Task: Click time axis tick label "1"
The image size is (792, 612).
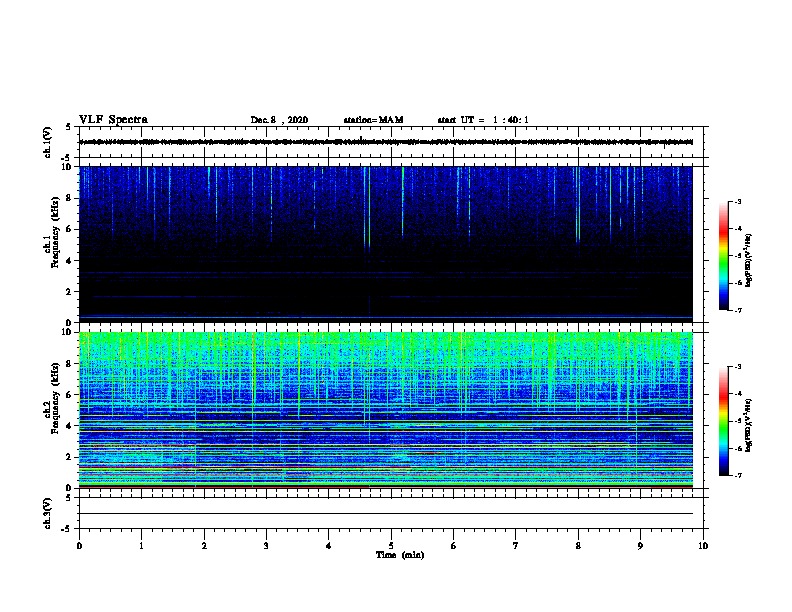Action: coord(141,546)
